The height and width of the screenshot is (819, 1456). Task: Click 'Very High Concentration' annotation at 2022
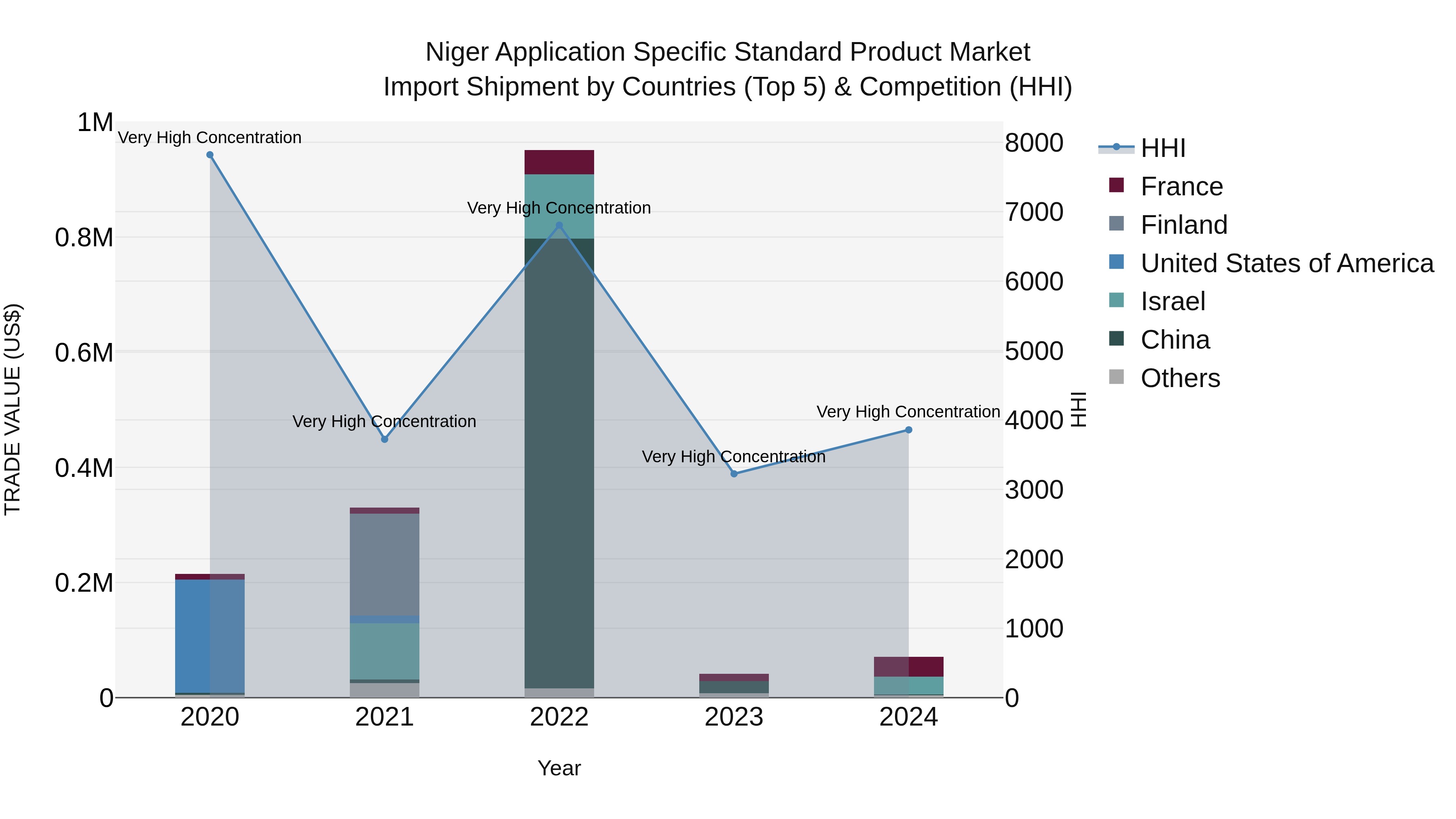[x=559, y=208]
